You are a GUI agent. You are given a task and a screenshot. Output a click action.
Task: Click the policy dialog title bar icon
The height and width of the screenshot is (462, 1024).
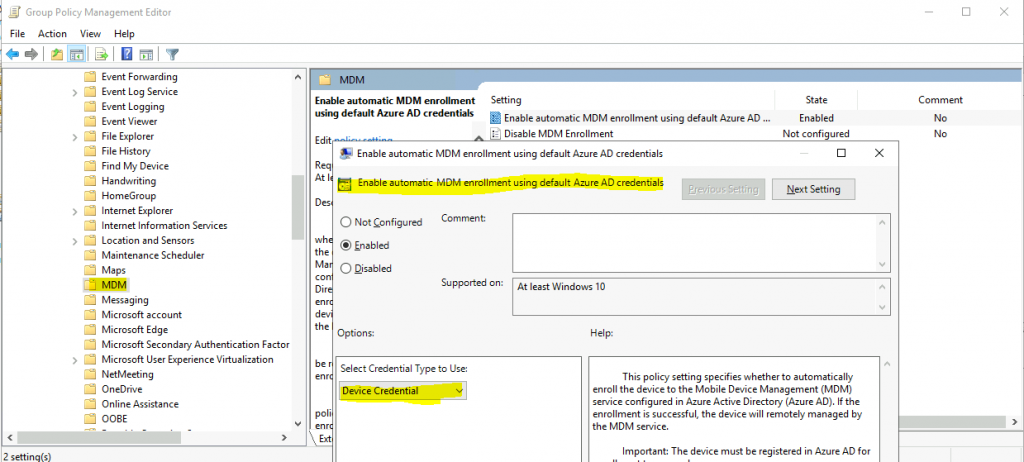point(347,154)
